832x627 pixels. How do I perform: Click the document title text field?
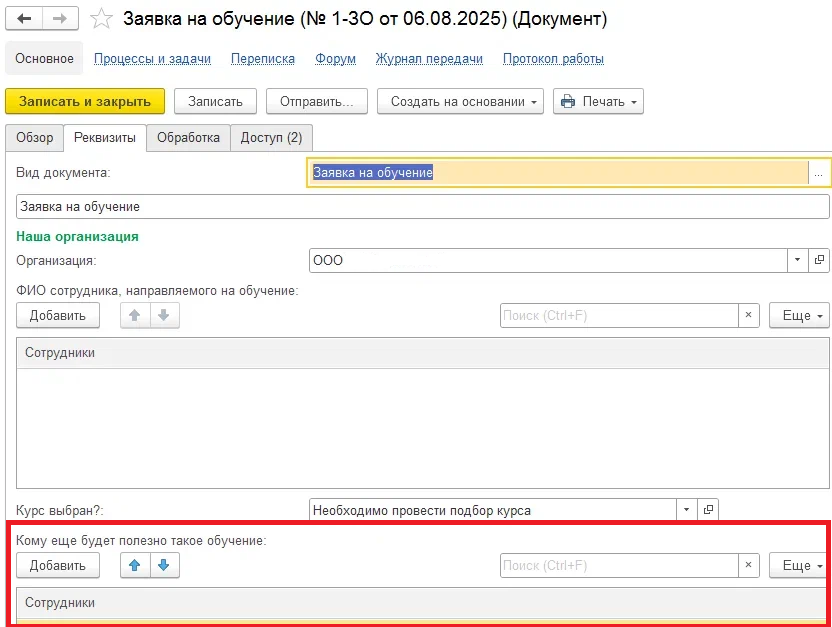422,206
